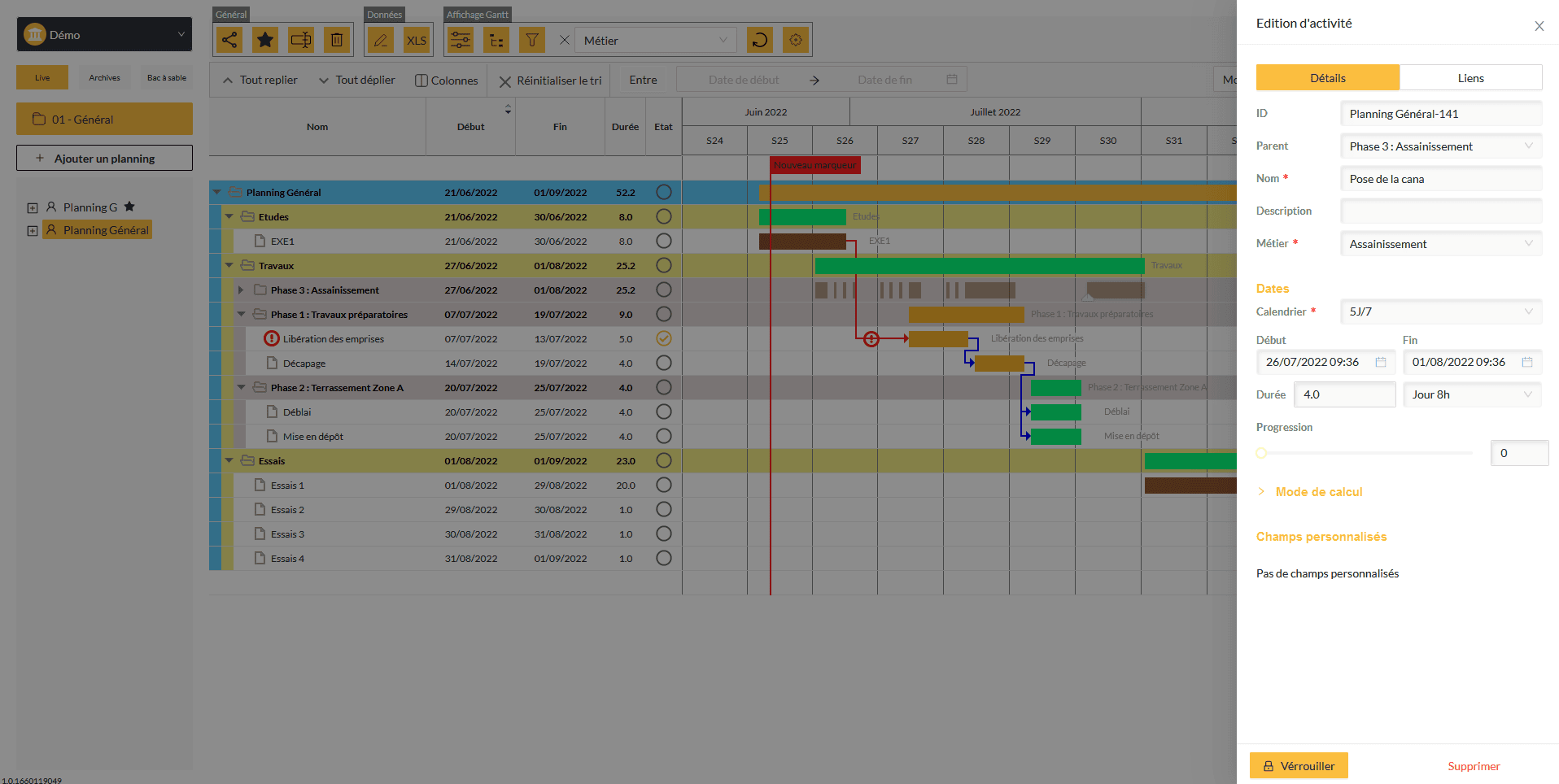Open the Parent dropdown showing Phase 3 : Assainissement
The image size is (1559, 784).
click(1440, 146)
